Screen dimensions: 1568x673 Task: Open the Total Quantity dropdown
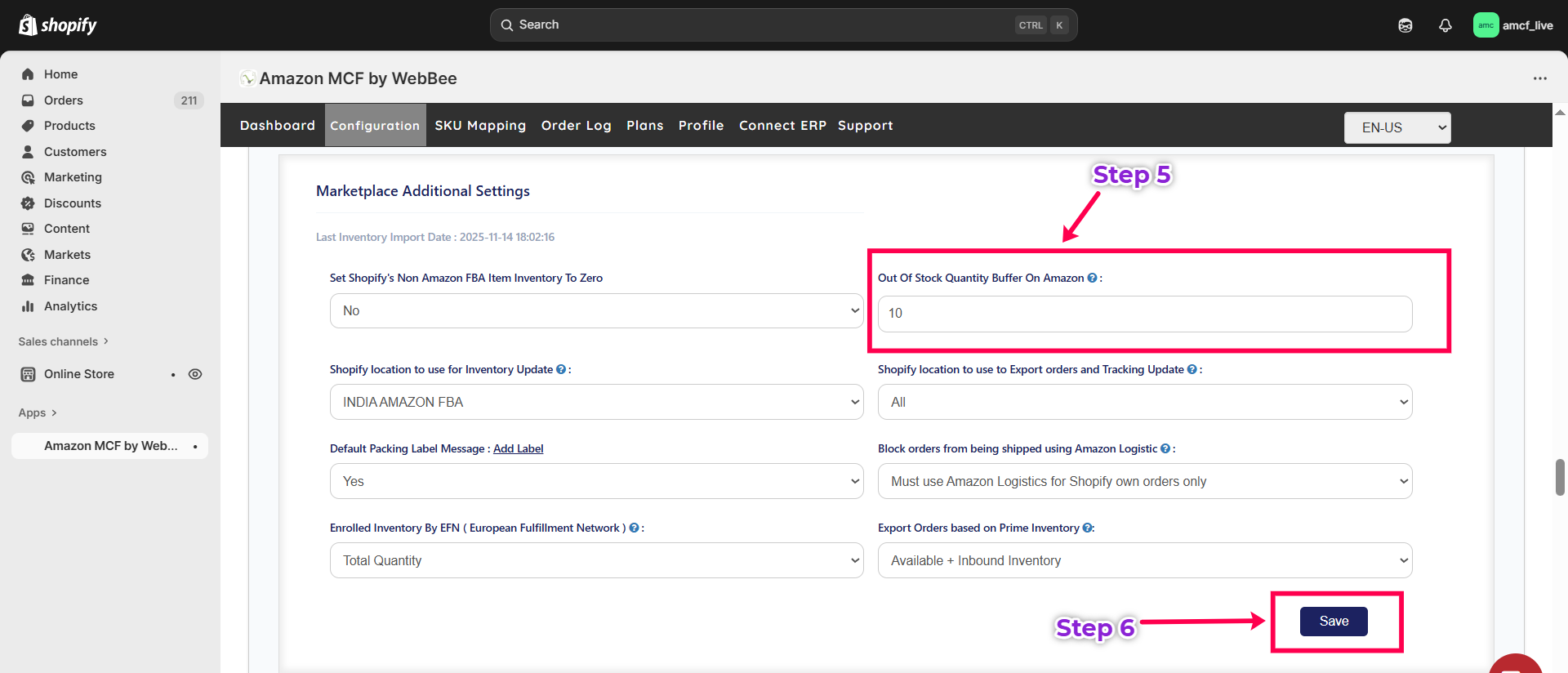[x=596, y=560]
